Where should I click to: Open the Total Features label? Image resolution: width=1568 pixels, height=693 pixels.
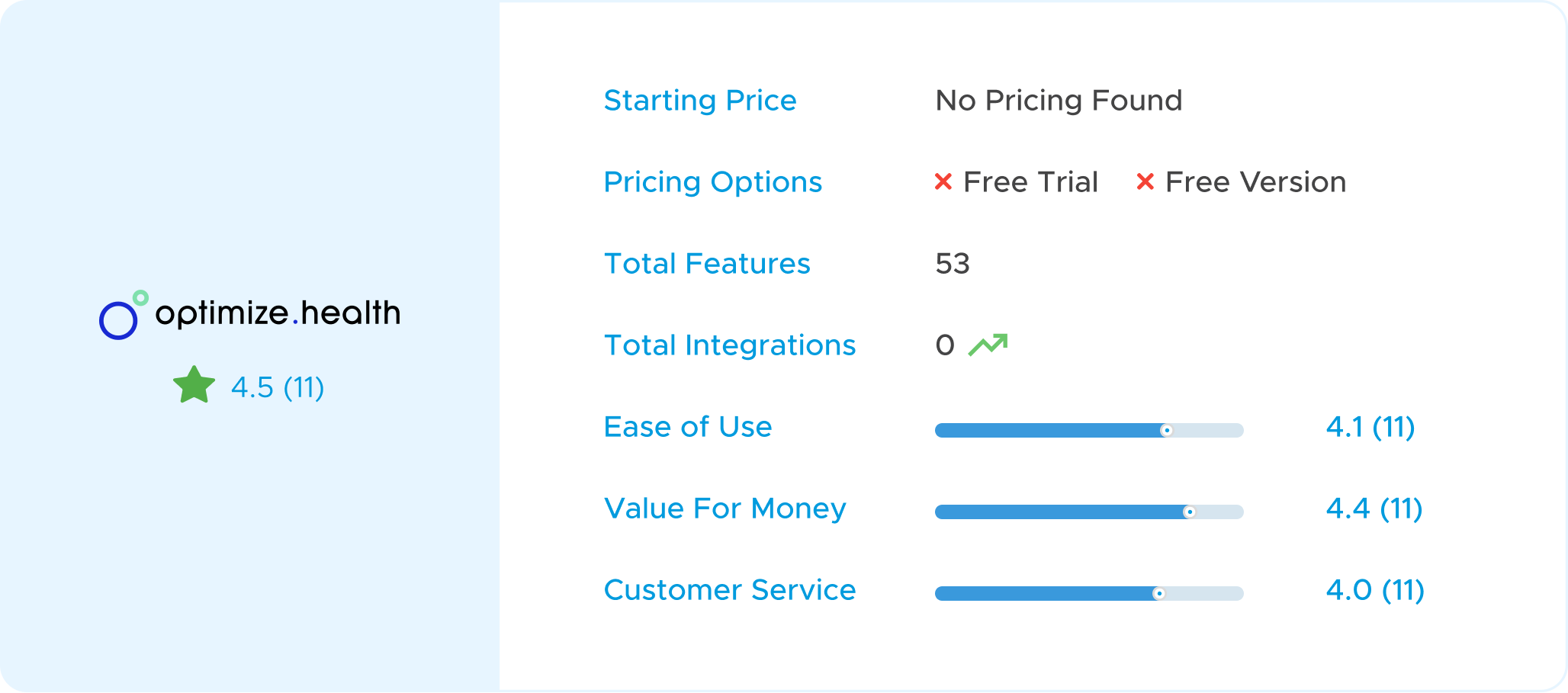point(707,263)
